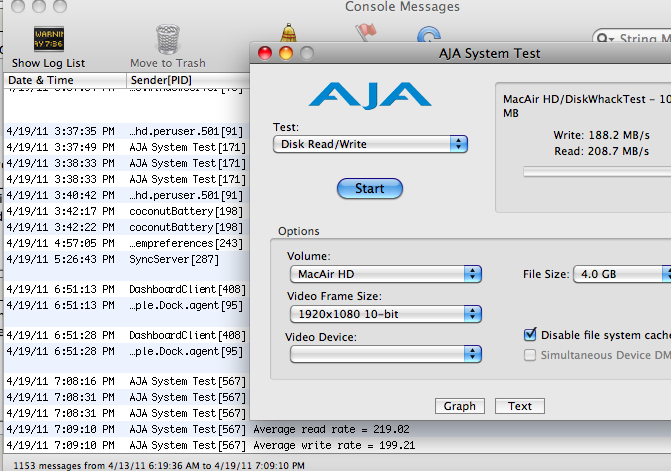Click the blue circular arrow Console toolbar icon
Screen dimensions: 671x471
(x=428, y=34)
